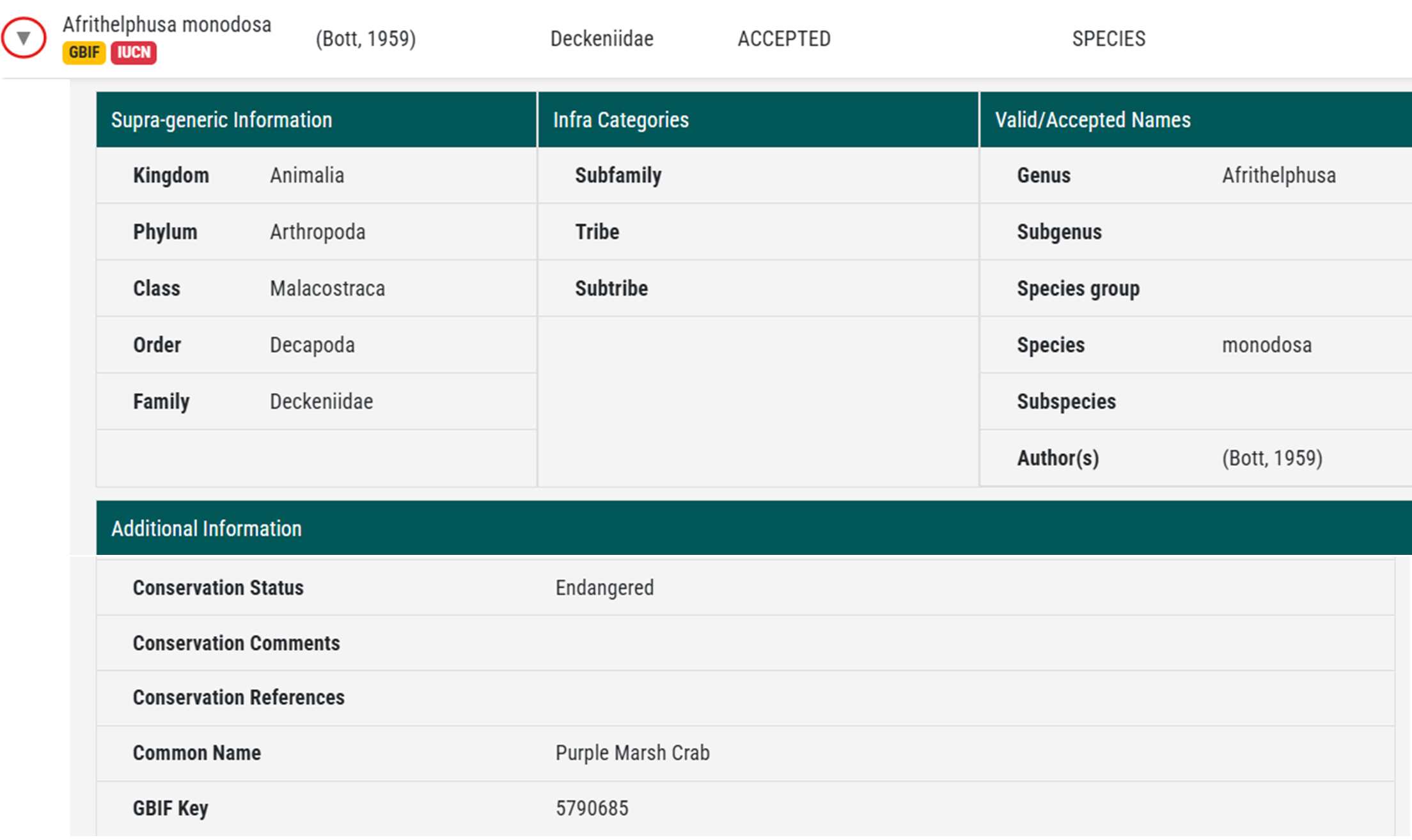Select the Valid/Accepted Names header

[1092, 120]
